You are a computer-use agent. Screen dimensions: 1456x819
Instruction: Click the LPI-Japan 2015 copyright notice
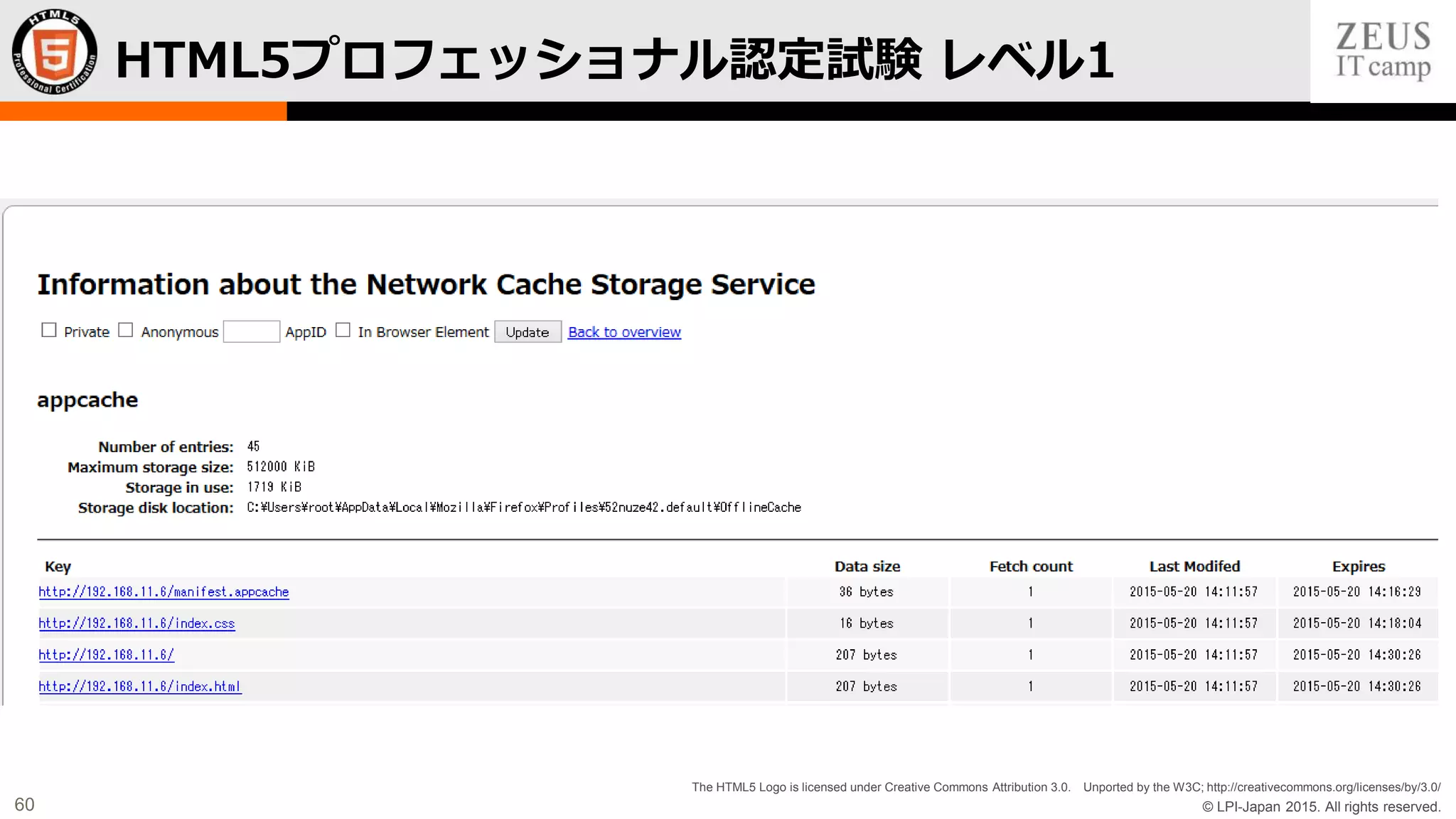1321,807
